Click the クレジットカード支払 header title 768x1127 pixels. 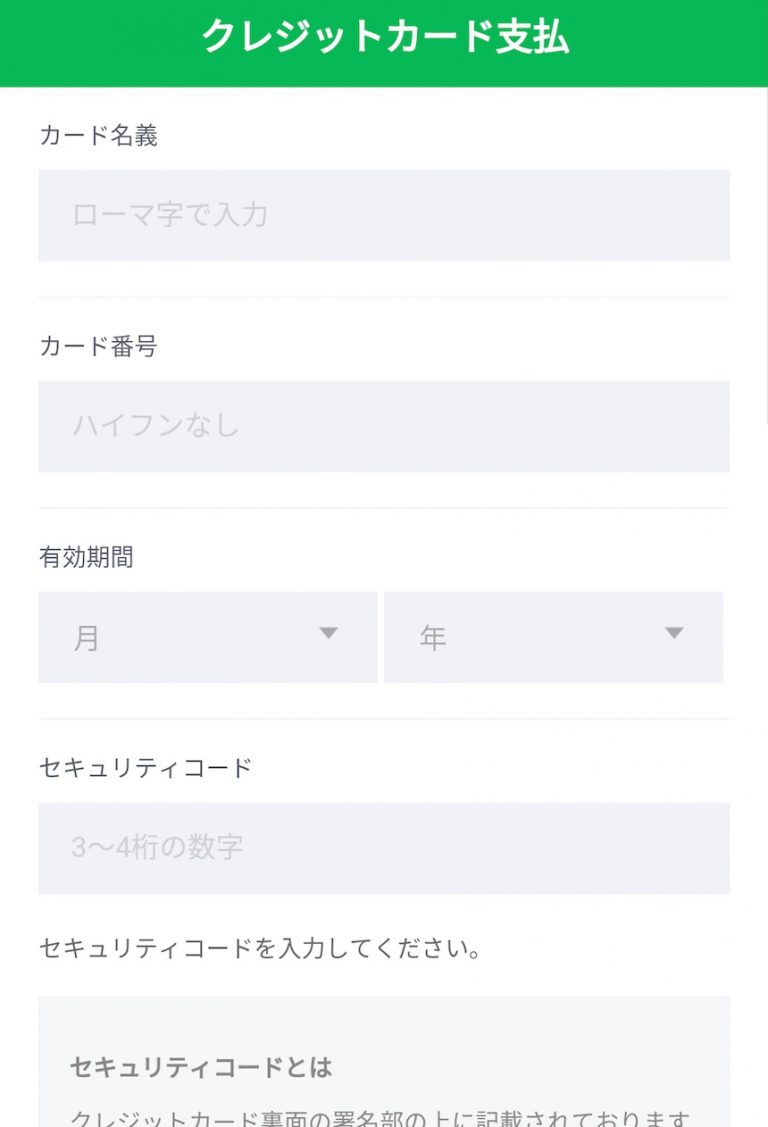385,37
